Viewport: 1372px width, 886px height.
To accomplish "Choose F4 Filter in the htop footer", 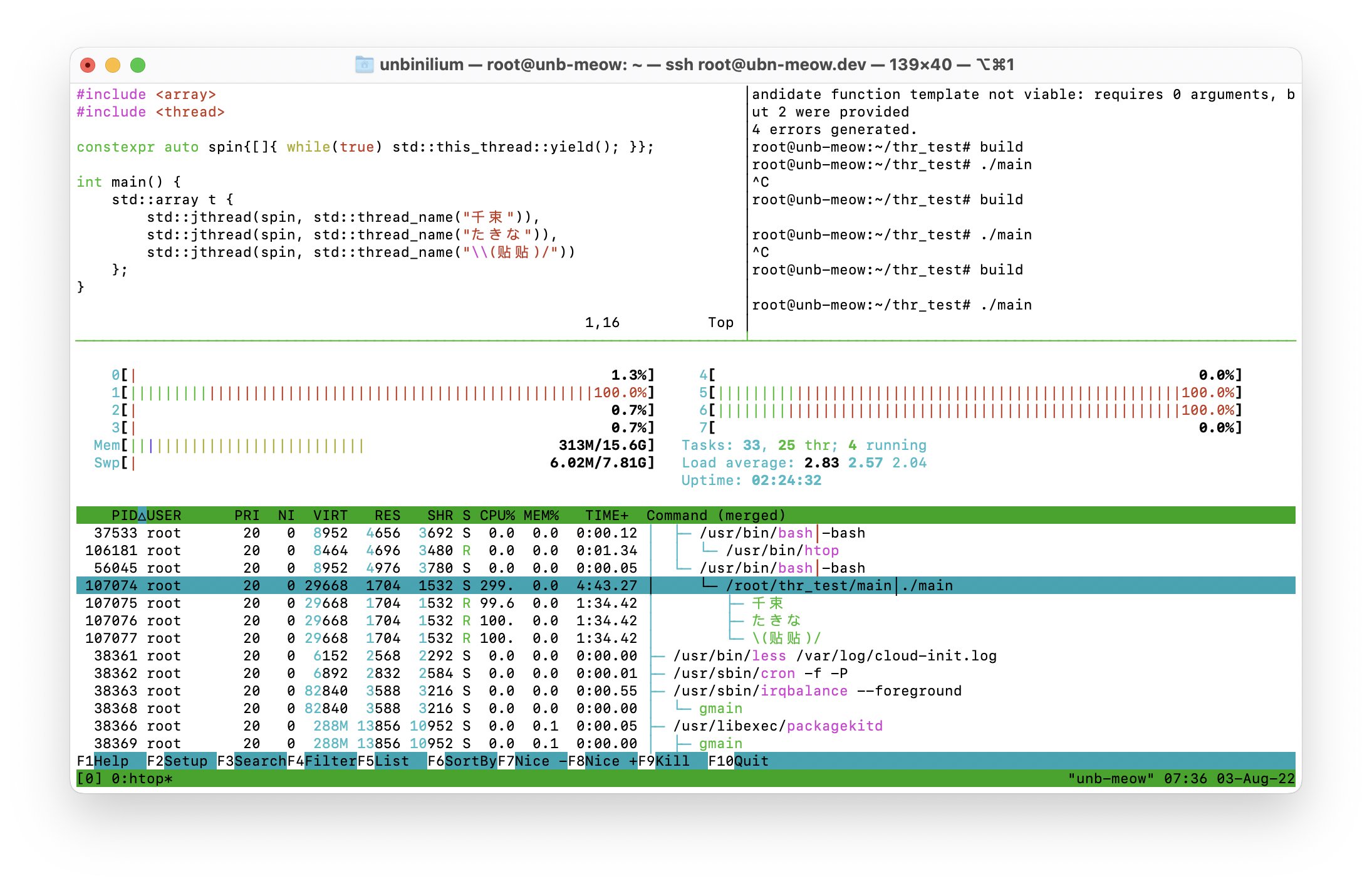I will tap(322, 761).
